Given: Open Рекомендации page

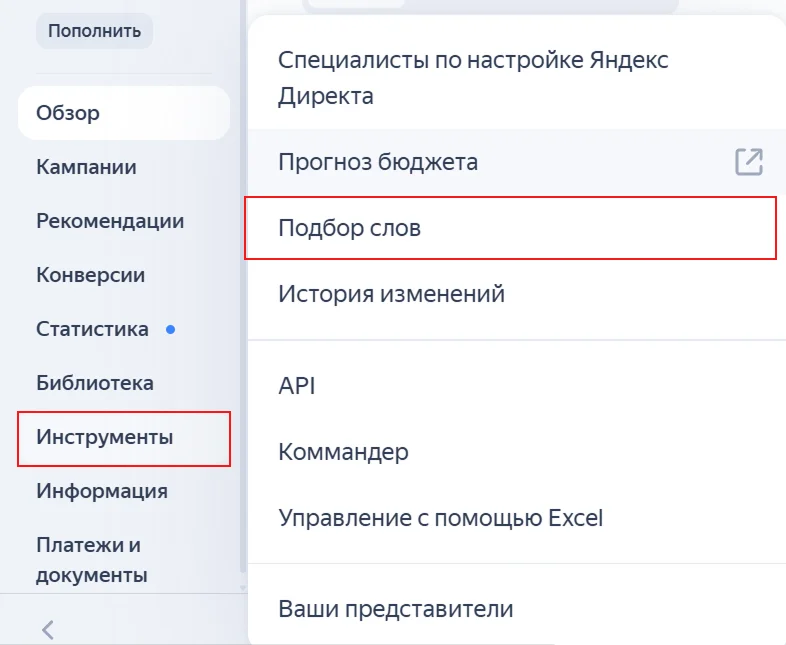Looking at the screenshot, I should (110, 221).
